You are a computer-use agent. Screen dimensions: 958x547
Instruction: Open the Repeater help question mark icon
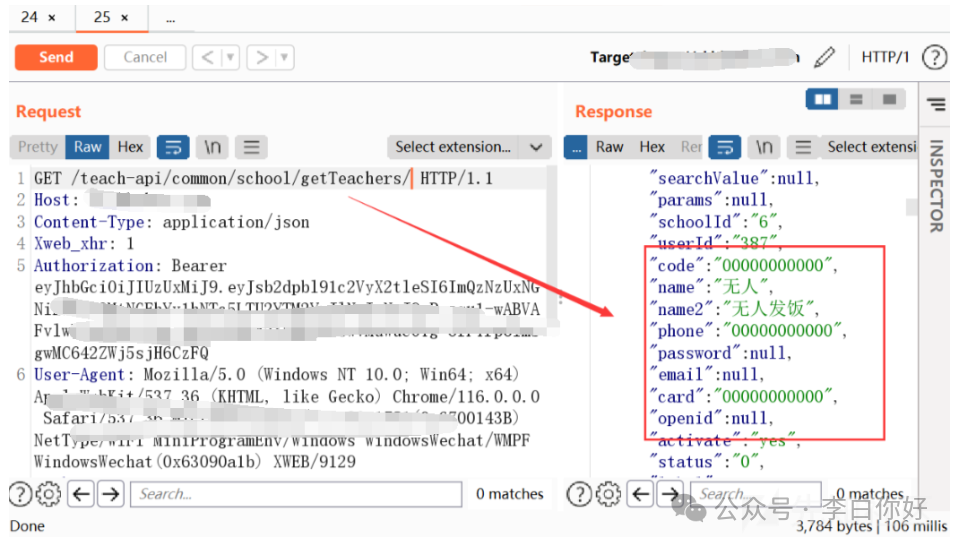click(x=934, y=57)
